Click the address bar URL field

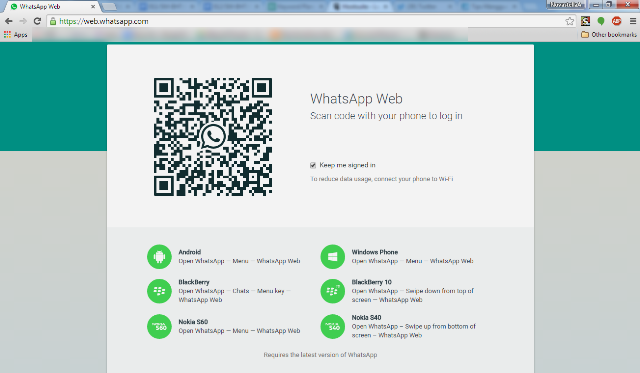tap(310, 21)
